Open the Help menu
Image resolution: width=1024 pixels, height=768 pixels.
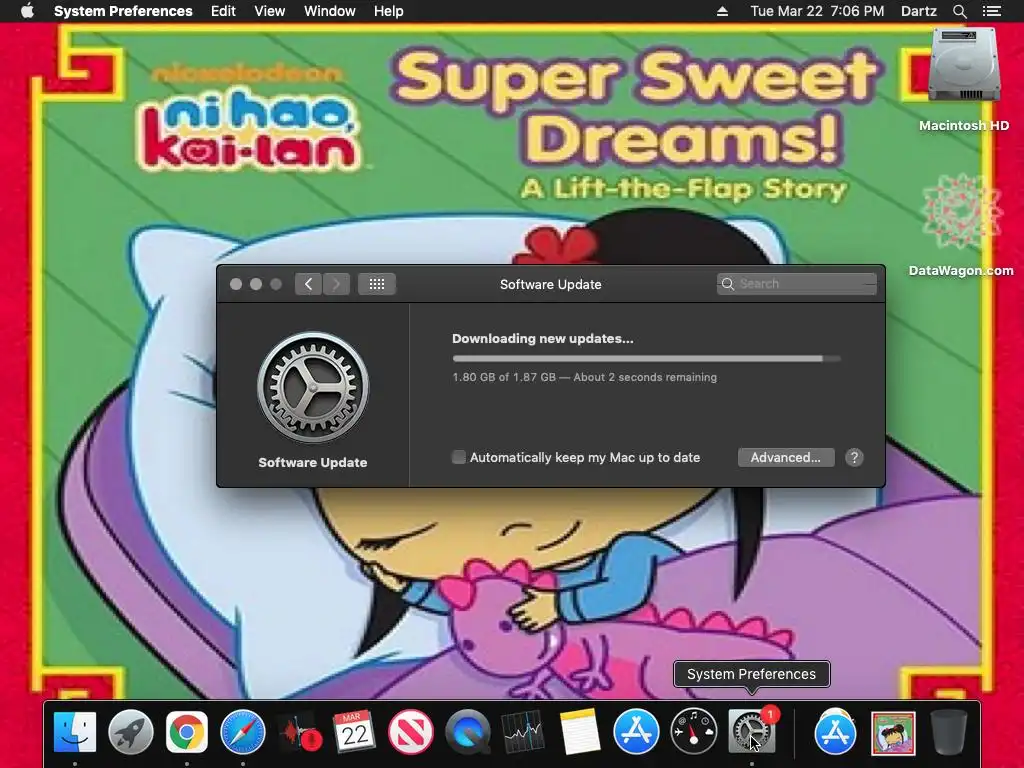[x=389, y=11]
